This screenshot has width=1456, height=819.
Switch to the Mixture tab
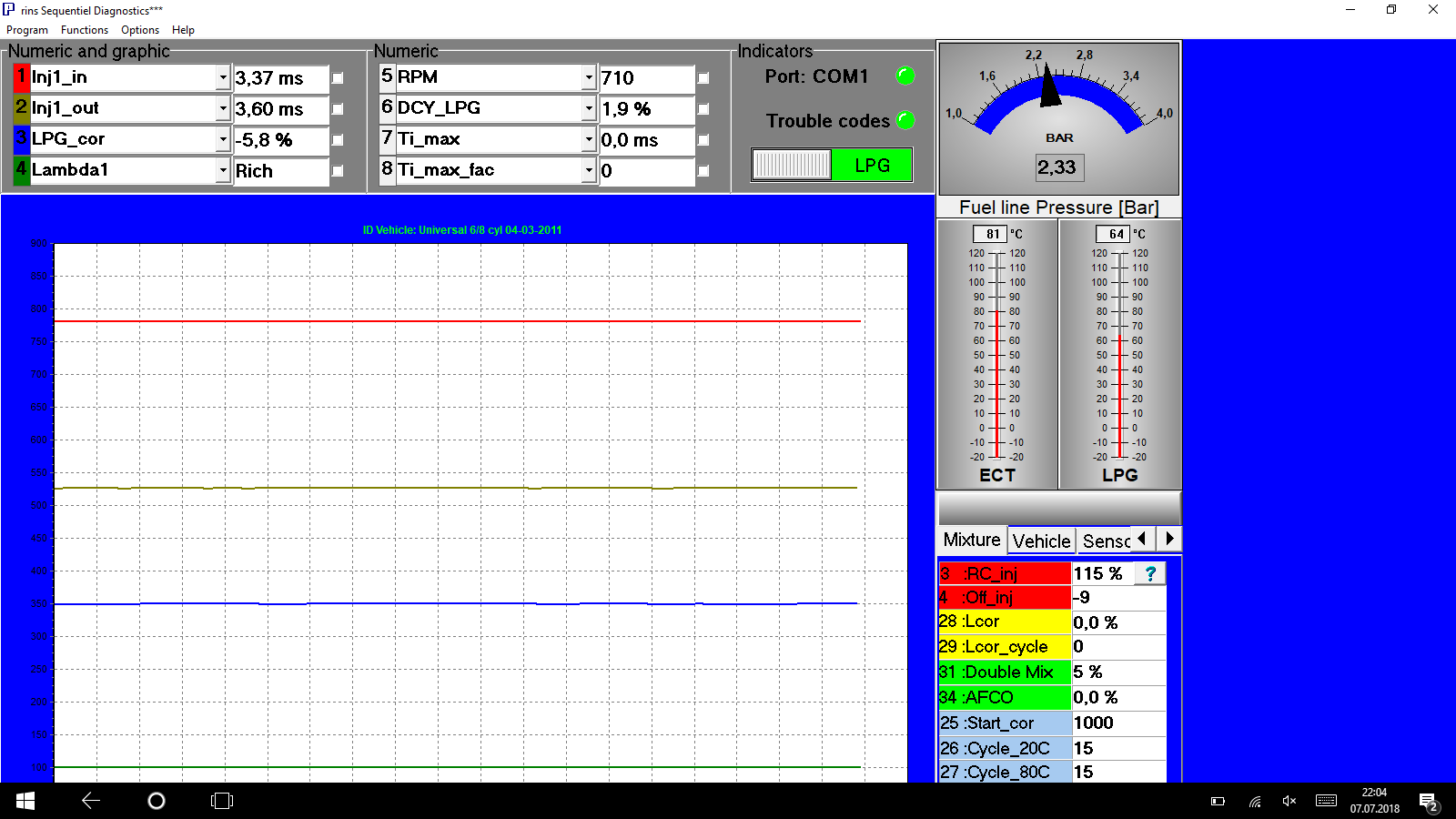coord(972,540)
